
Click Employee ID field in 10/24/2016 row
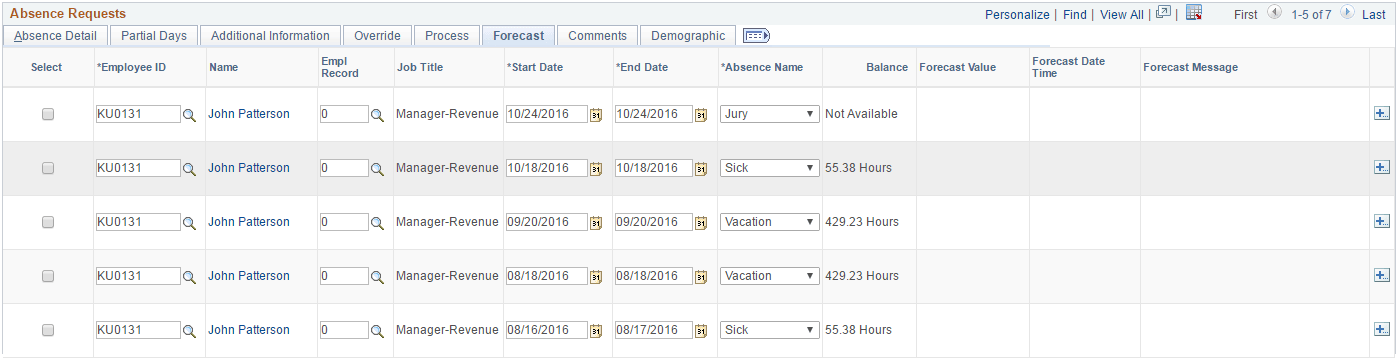[x=138, y=114]
